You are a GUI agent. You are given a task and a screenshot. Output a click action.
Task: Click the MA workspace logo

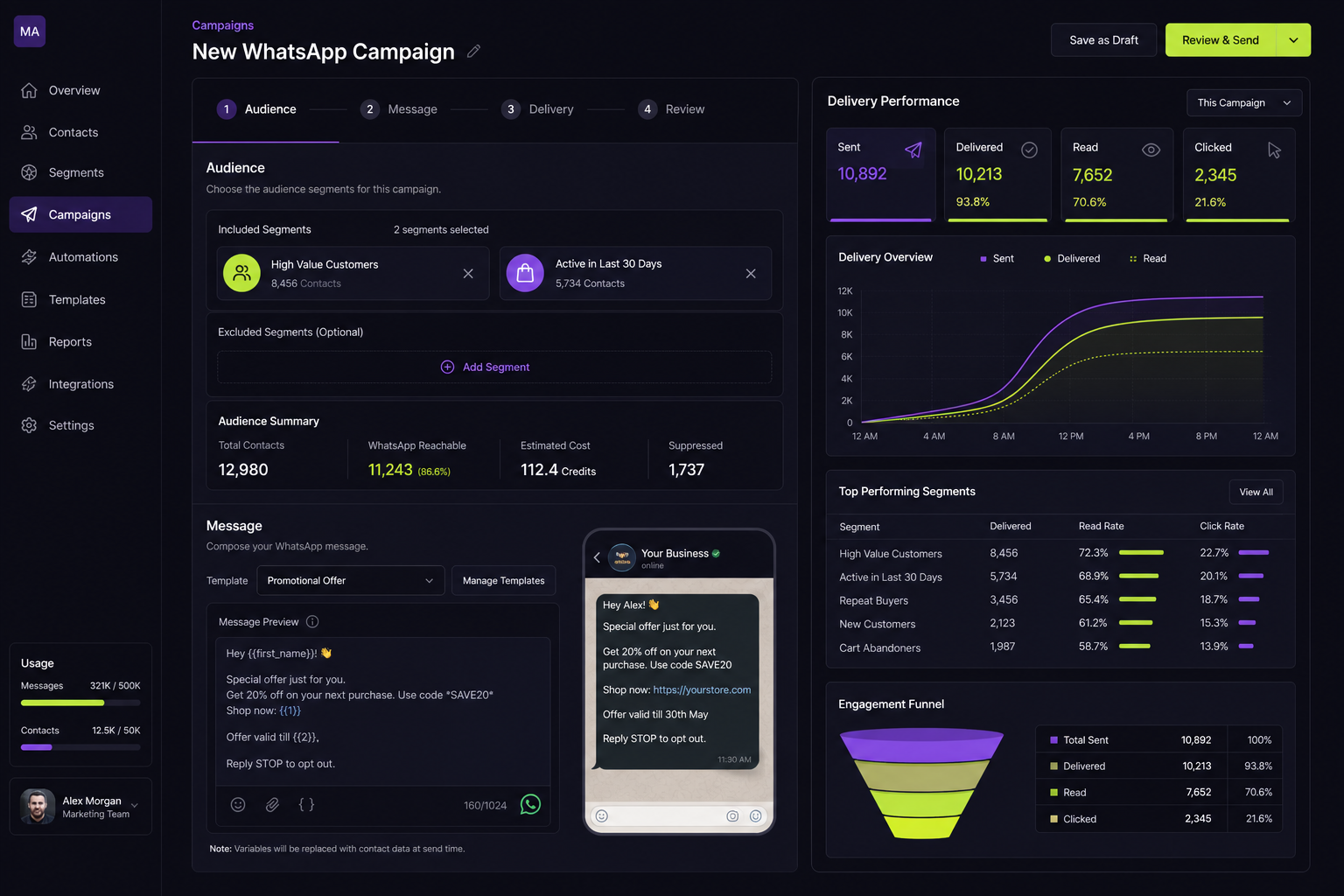30,31
